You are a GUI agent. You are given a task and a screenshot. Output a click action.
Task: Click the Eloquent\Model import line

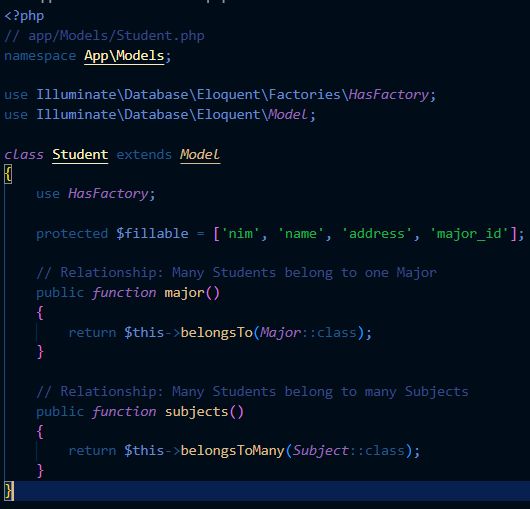coord(160,115)
